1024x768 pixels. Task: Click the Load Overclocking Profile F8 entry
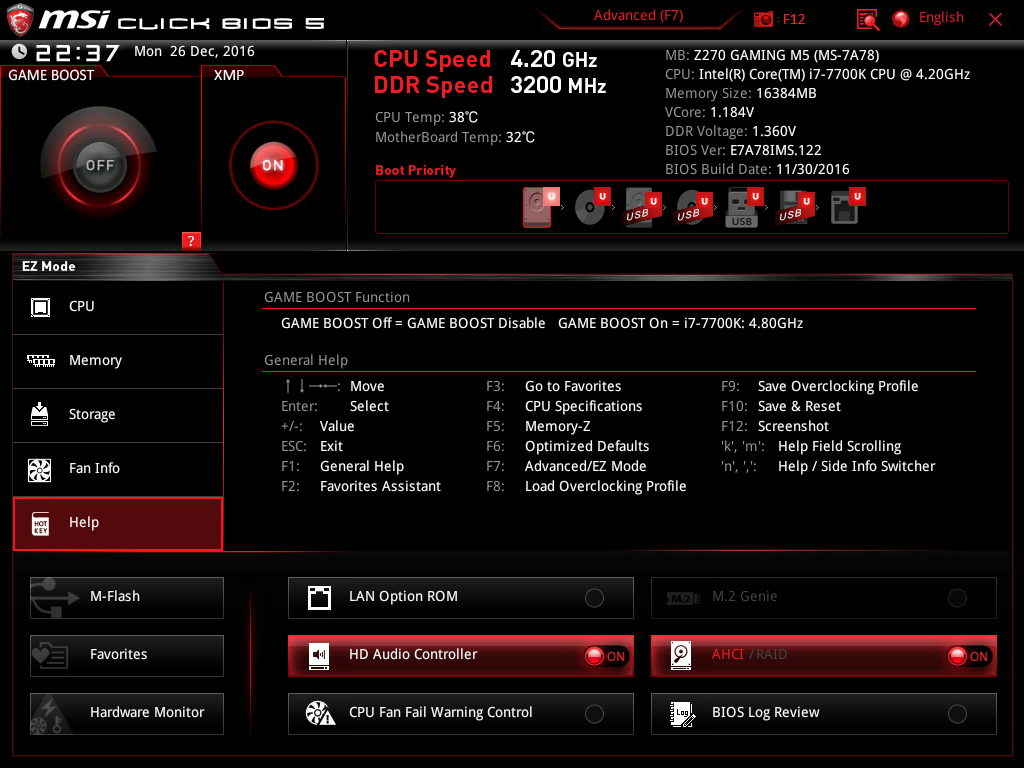[x=586, y=487]
